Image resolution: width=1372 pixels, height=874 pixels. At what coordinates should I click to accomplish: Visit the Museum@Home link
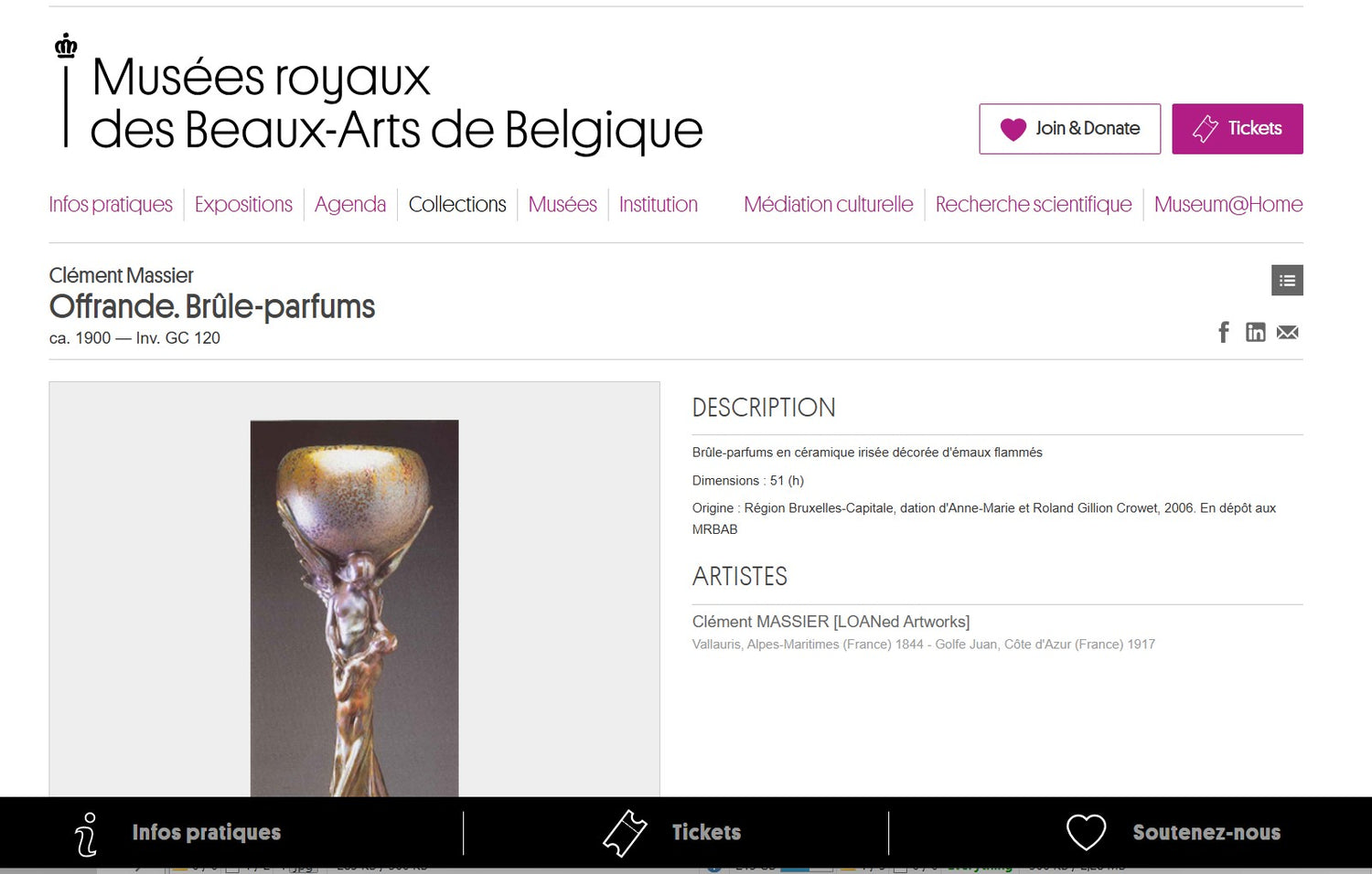[x=1228, y=205]
